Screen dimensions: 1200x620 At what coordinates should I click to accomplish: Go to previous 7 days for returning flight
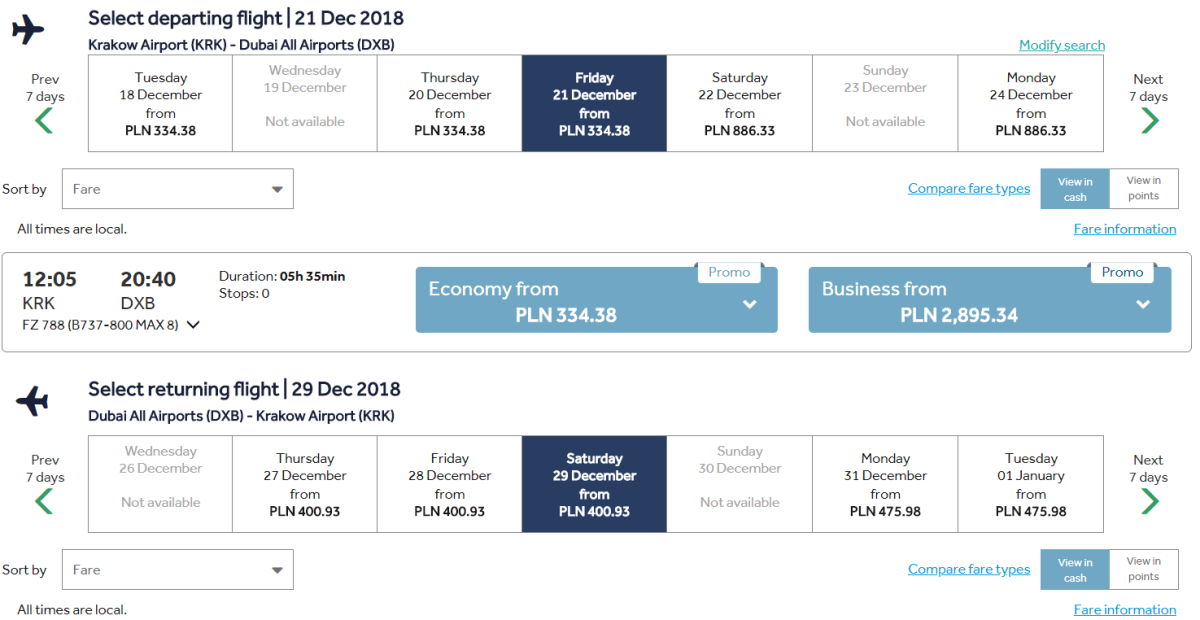(44, 500)
